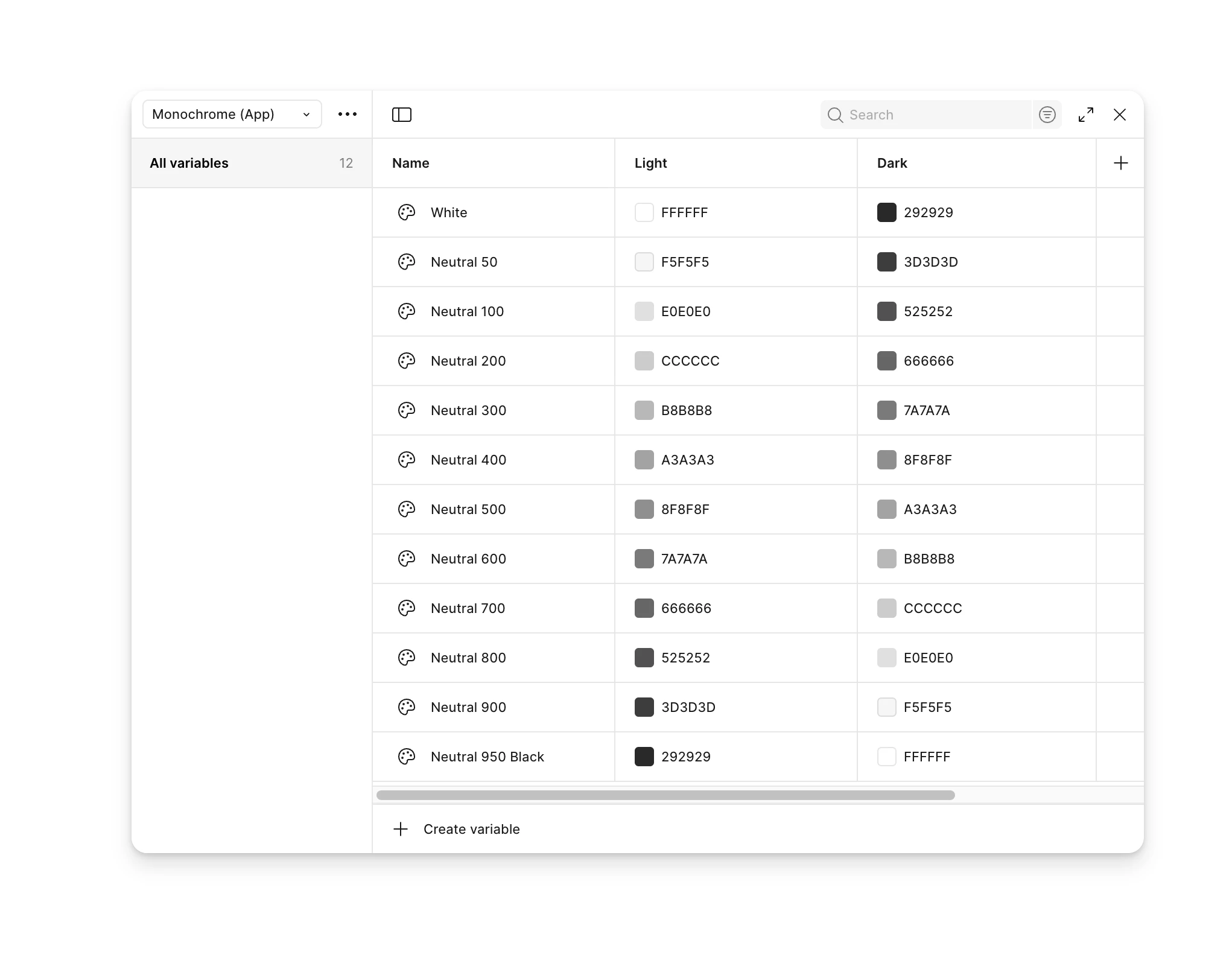Collapse the variables sidebar panel
The width and height of the screenshot is (1232, 975).
pyautogui.click(x=402, y=114)
